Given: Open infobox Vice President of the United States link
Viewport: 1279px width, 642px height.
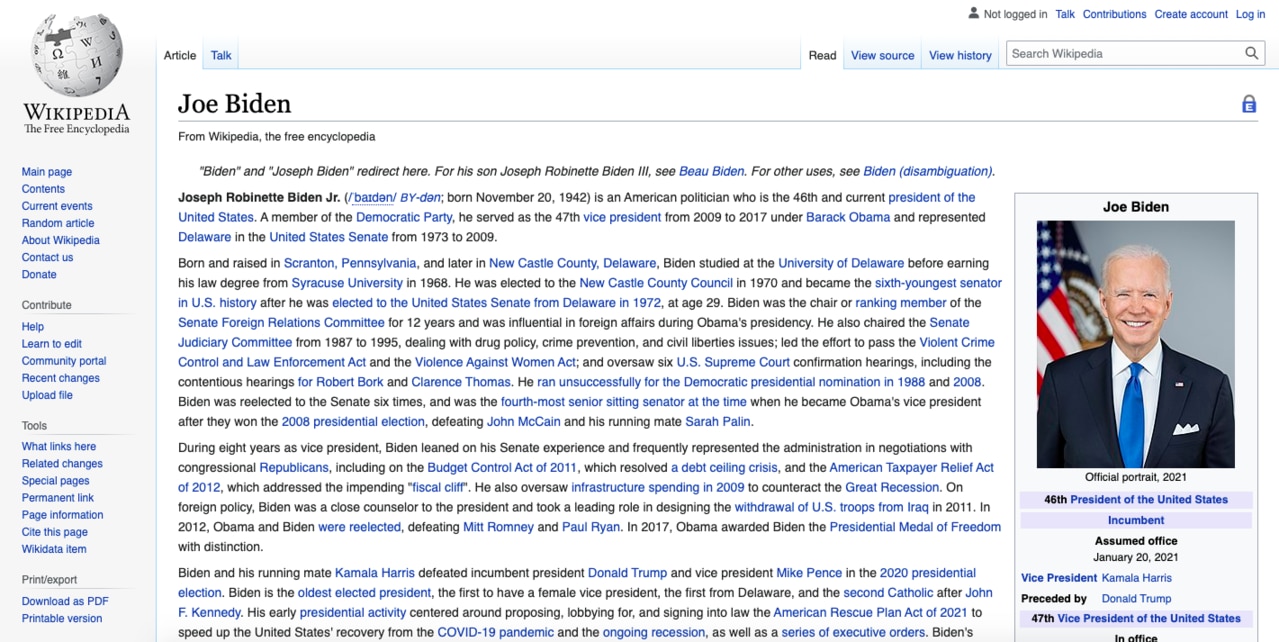Looking at the screenshot, I should [x=1149, y=618].
